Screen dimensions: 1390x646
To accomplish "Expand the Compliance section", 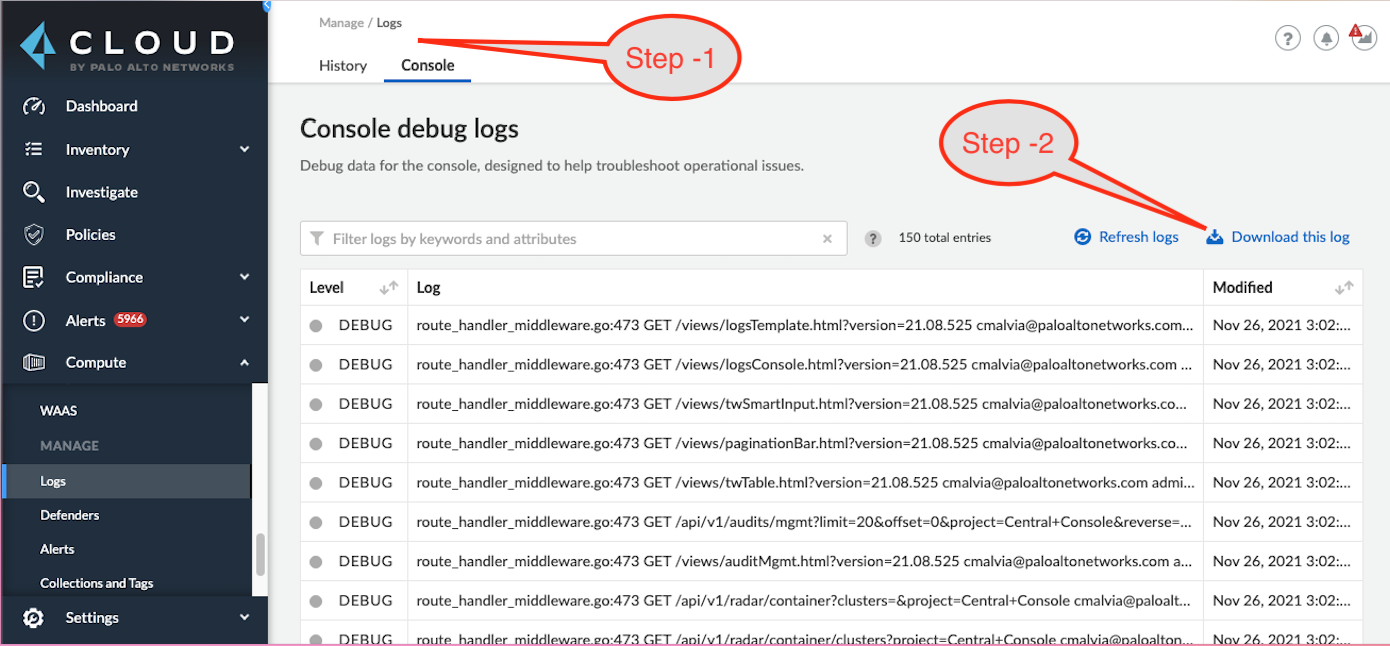I will (x=243, y=277).
